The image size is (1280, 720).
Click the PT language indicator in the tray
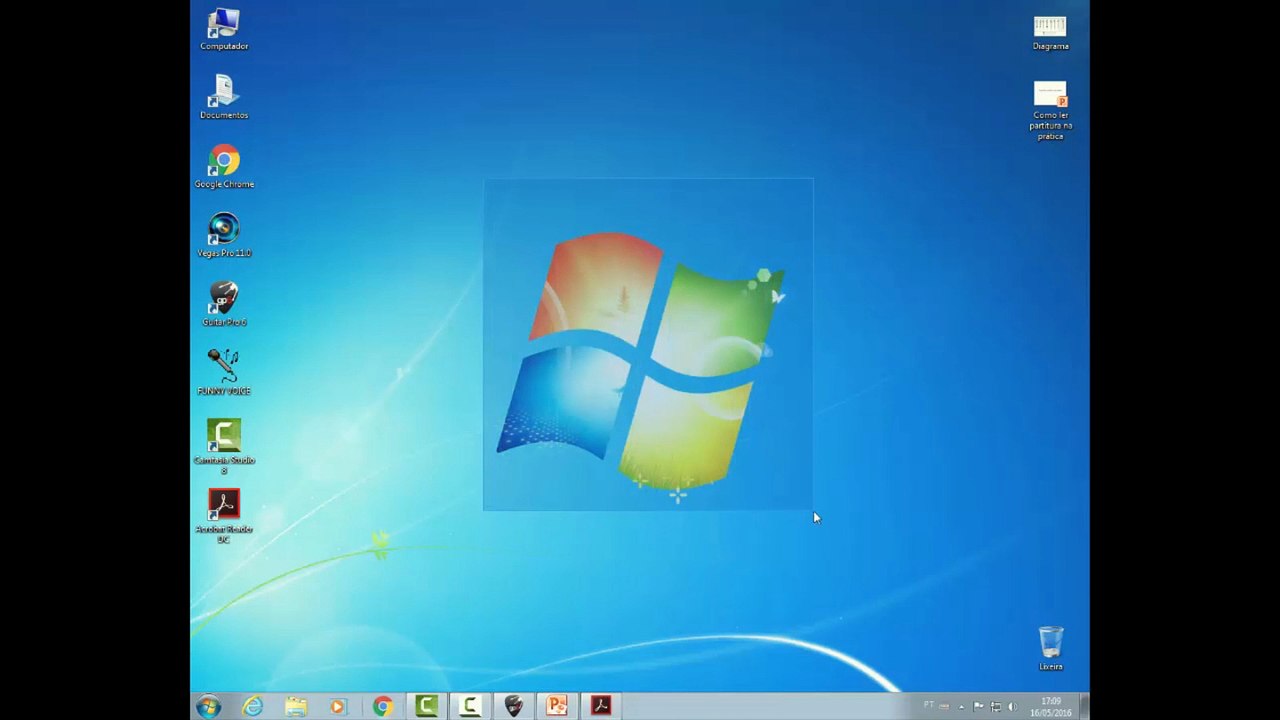pos(929,705)
